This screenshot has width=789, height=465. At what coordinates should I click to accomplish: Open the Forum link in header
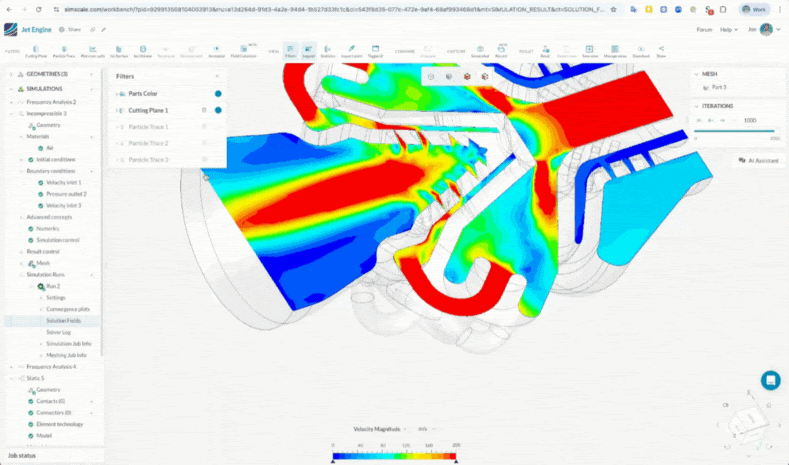pos(704,29)
